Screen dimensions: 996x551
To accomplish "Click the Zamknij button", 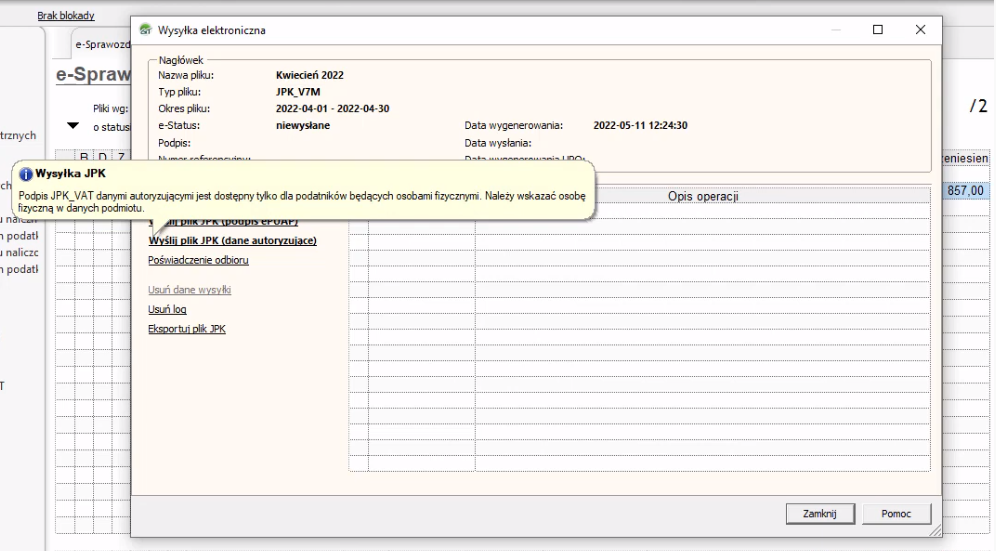I will click(819, 514).
